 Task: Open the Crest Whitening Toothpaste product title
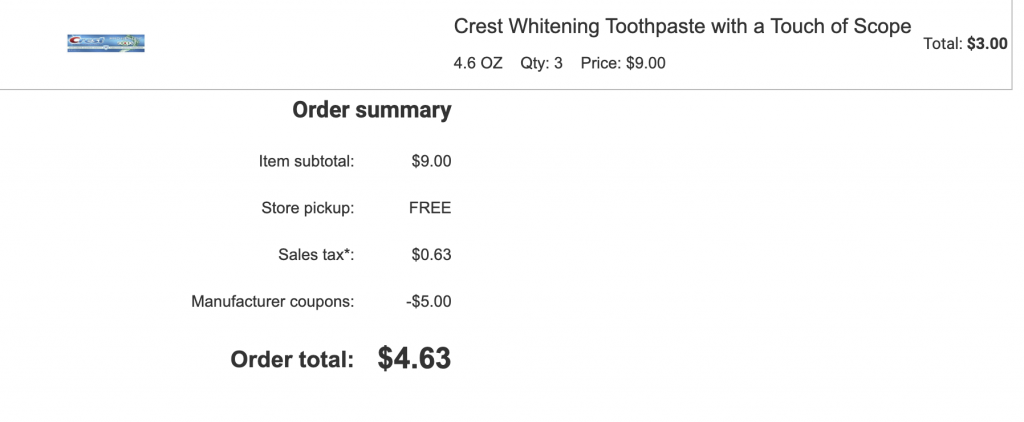[682, 27]
